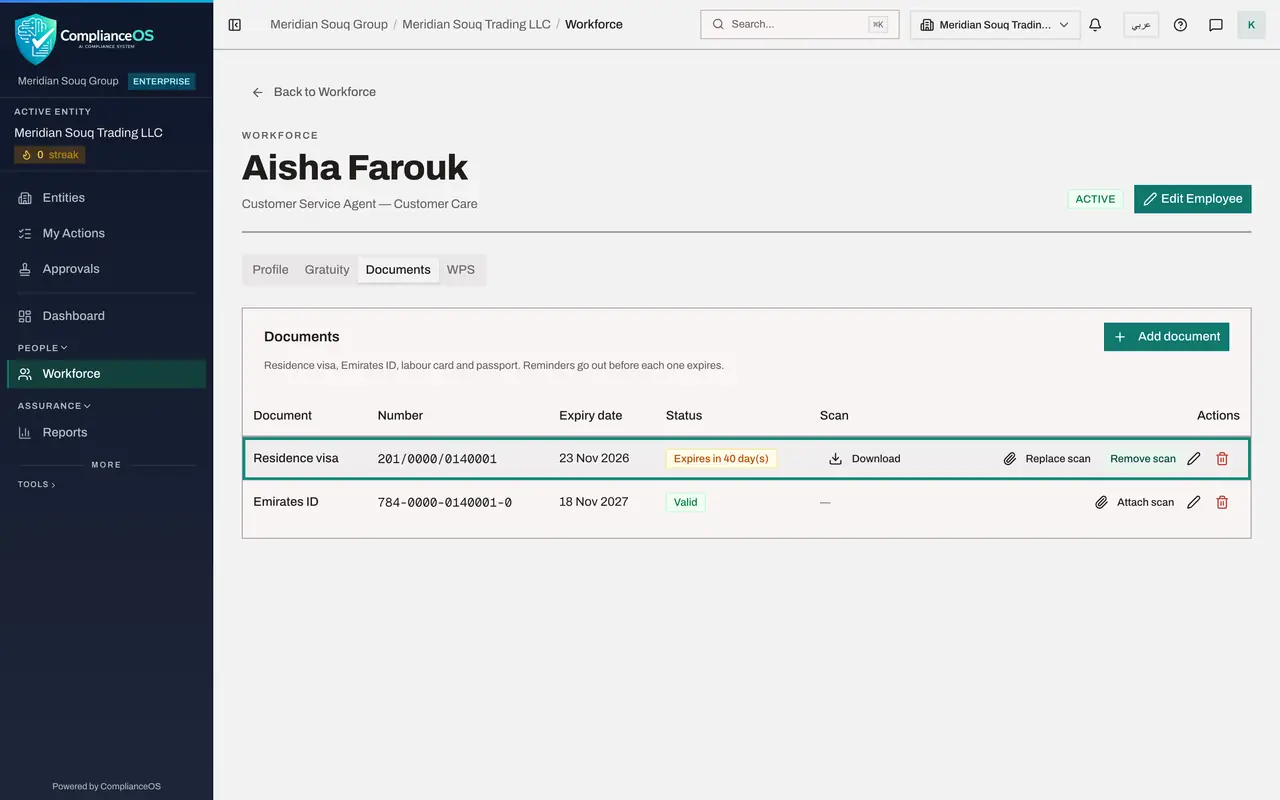Image resolution: width=1280 pixels, height=800 pixels.
Task: Select the Documents tab
Action: click(x=398, y=270)
